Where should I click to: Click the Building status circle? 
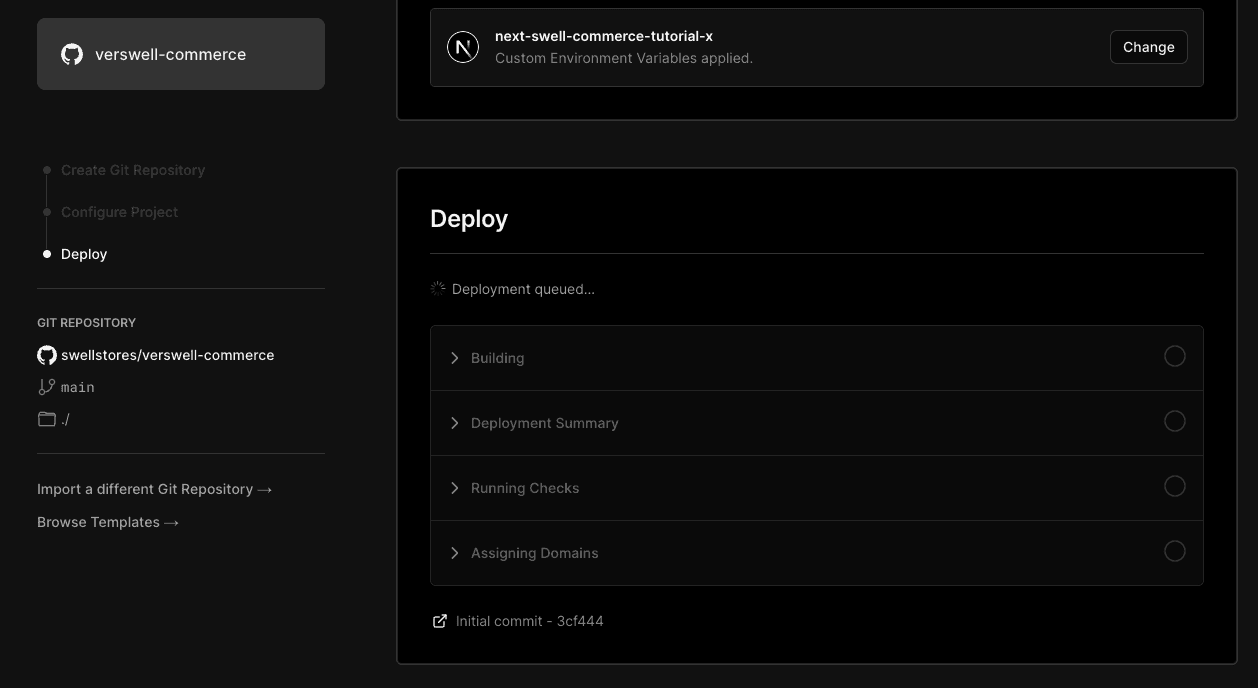[x=1175, y=356]
